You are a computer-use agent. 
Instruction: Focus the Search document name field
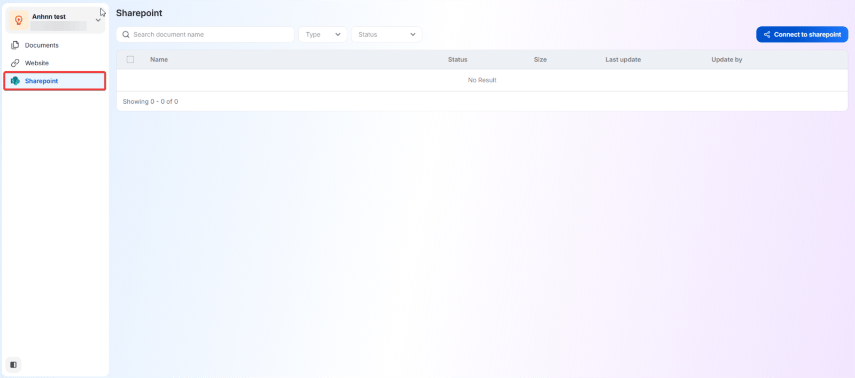coord(205,34)
